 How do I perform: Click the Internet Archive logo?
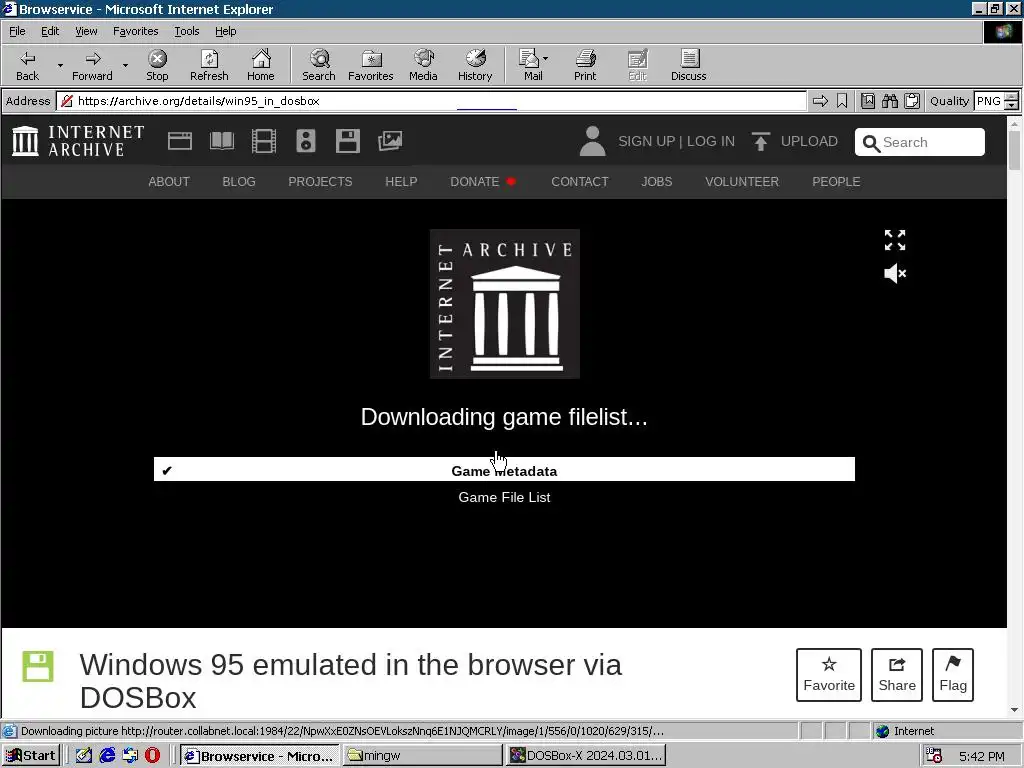78,141
